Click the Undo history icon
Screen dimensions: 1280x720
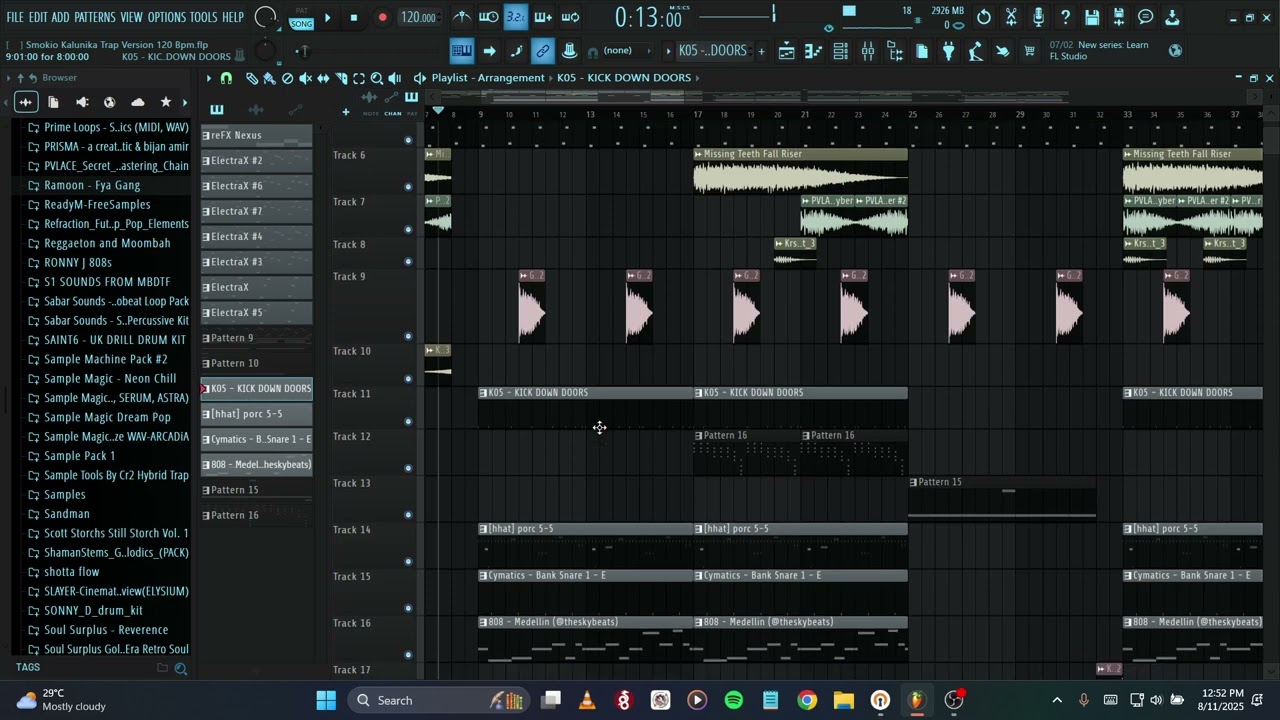(984, 17)
